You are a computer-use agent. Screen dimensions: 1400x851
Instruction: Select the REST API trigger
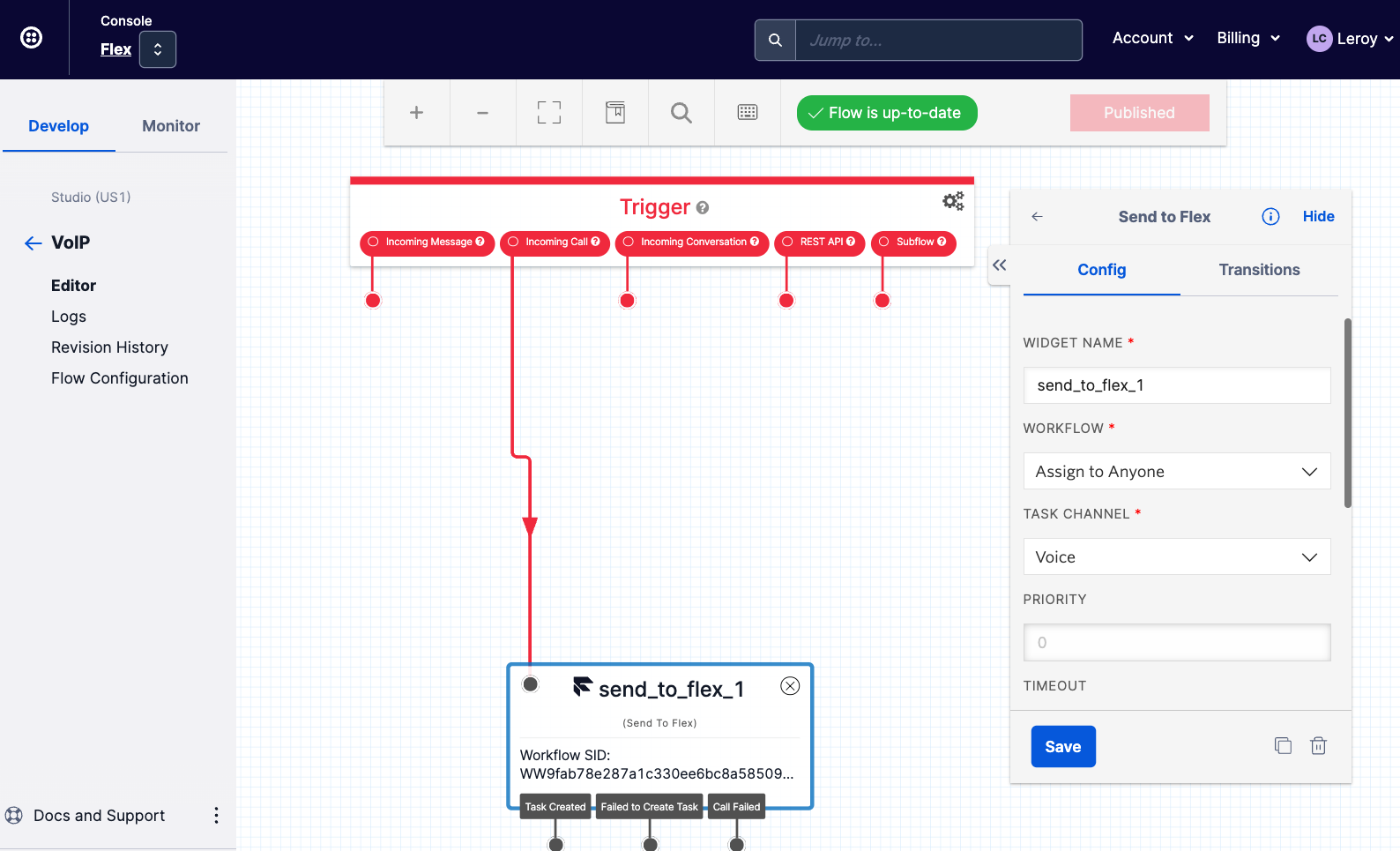tap(819, 243)
